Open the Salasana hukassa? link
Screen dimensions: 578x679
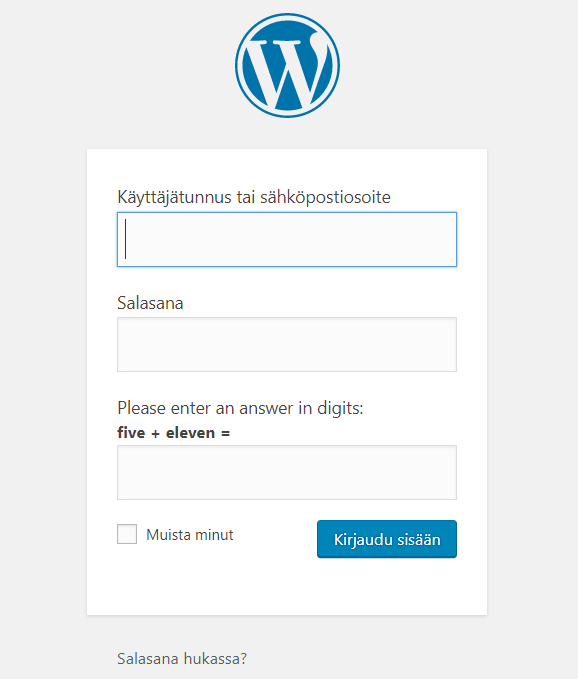coord(182,659)
